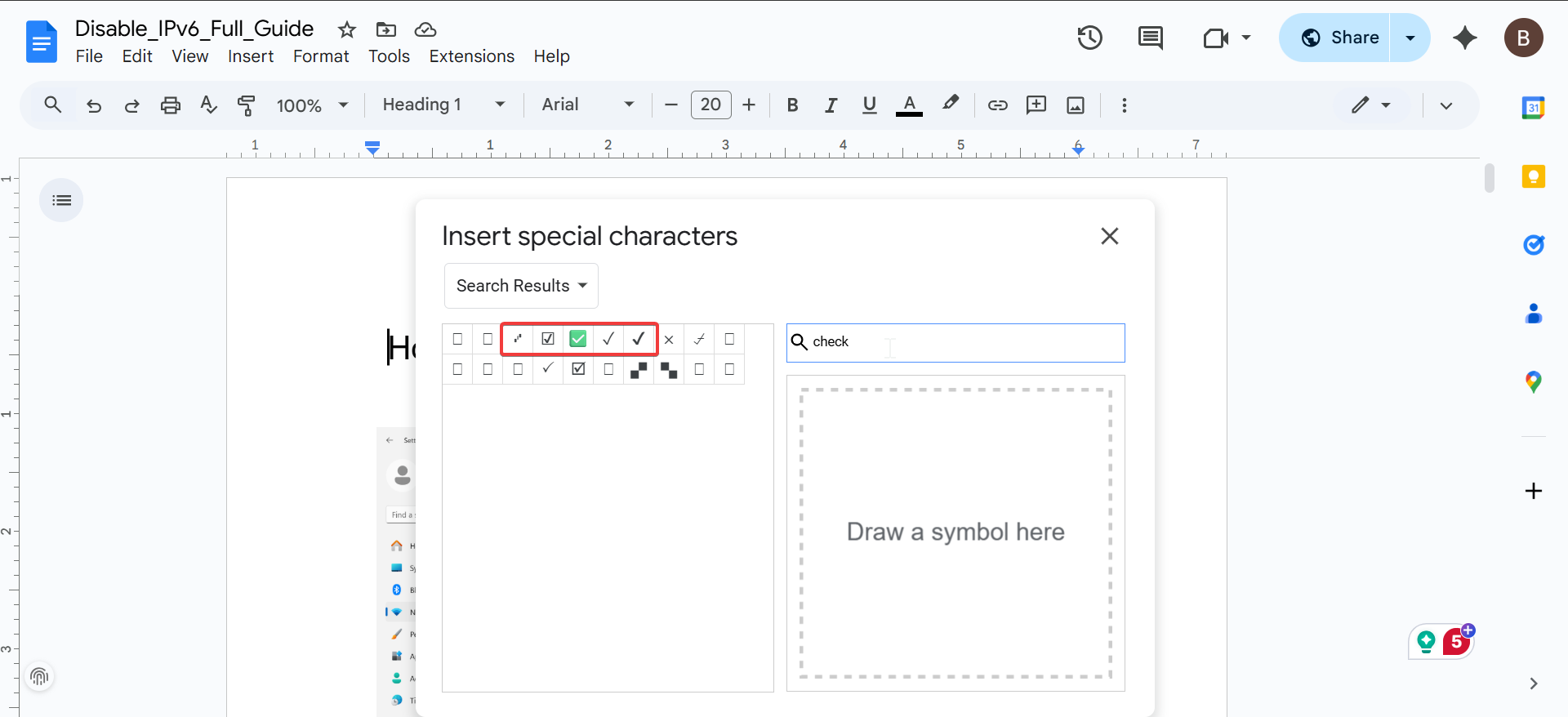
Task: Expand the Search Results category dropdown
Action: click(x=521, y=286)
